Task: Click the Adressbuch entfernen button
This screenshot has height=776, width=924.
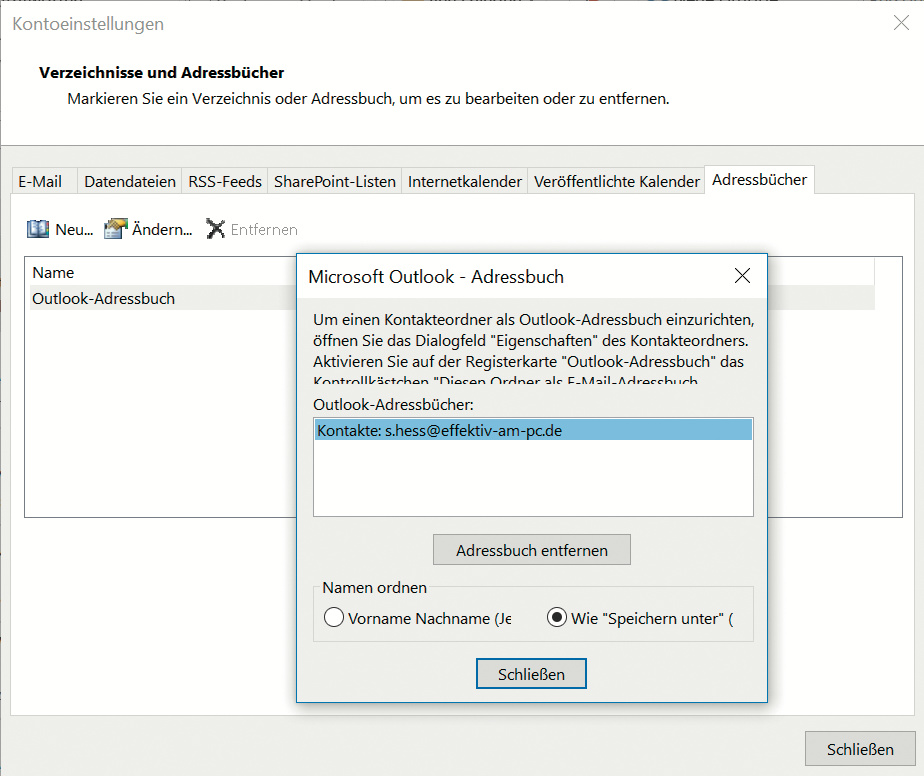Action: coord(532,550)
